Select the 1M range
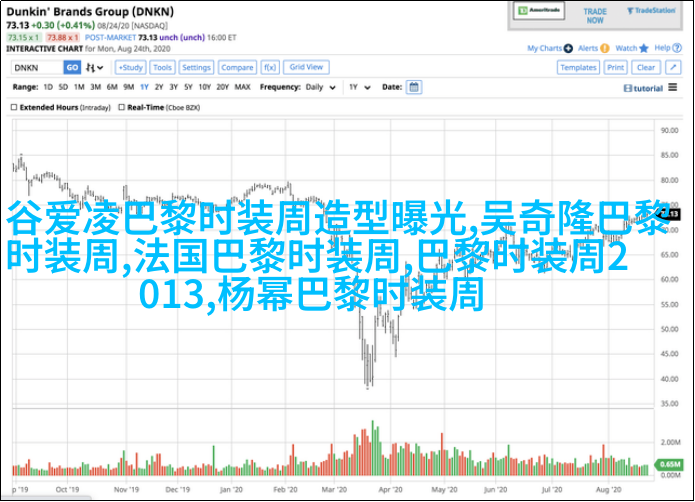The image size is (695, 502). 79,87
